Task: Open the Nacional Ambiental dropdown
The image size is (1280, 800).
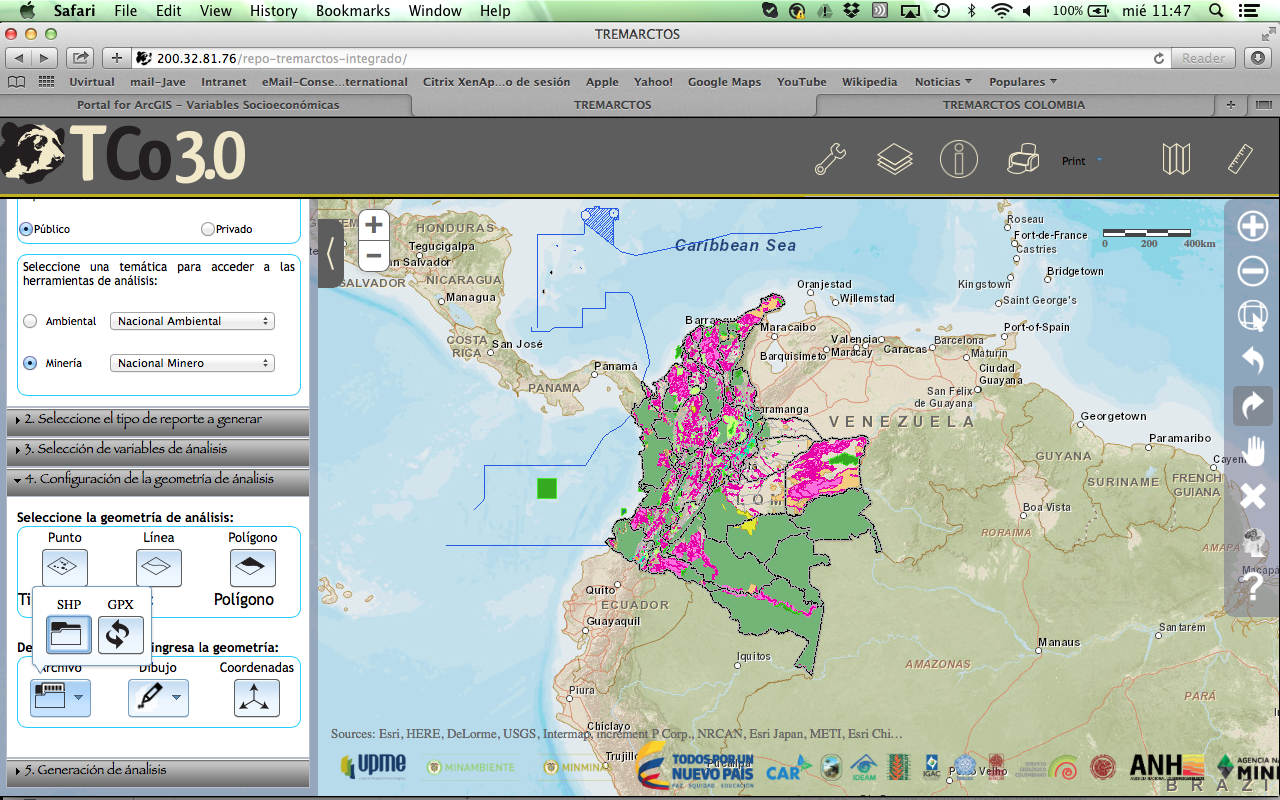Action: point(192,321)
